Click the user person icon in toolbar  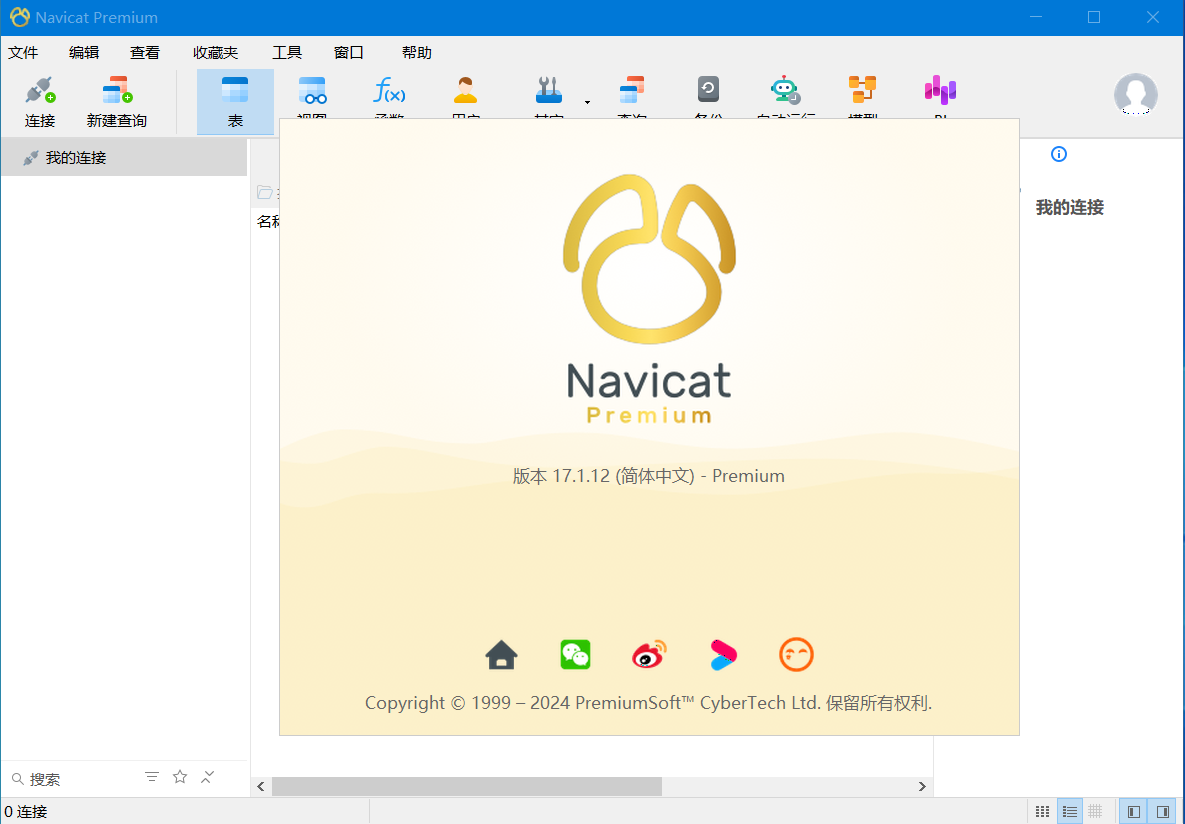[x=466, y=90]
